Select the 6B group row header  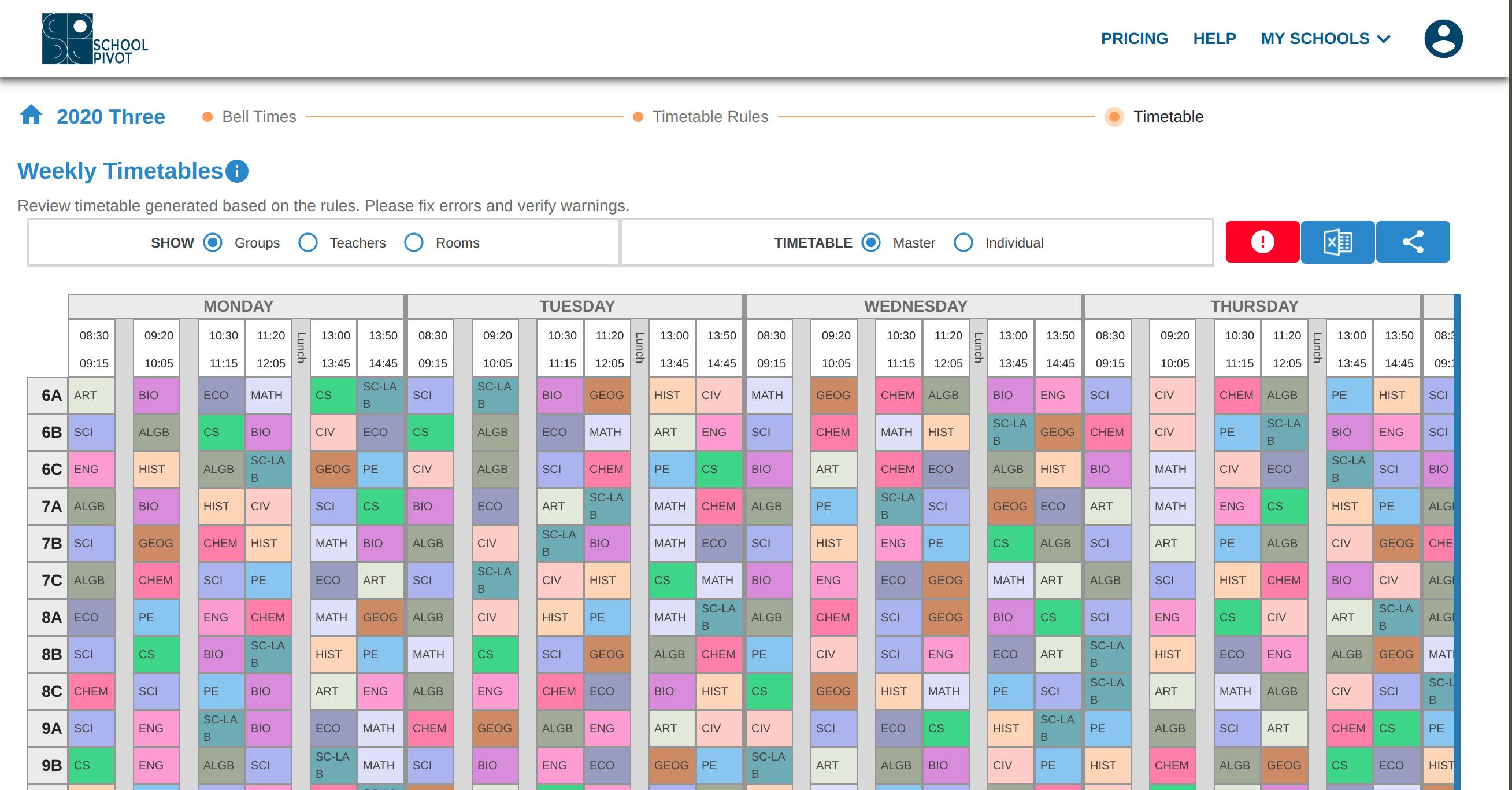tap(47, 432)
